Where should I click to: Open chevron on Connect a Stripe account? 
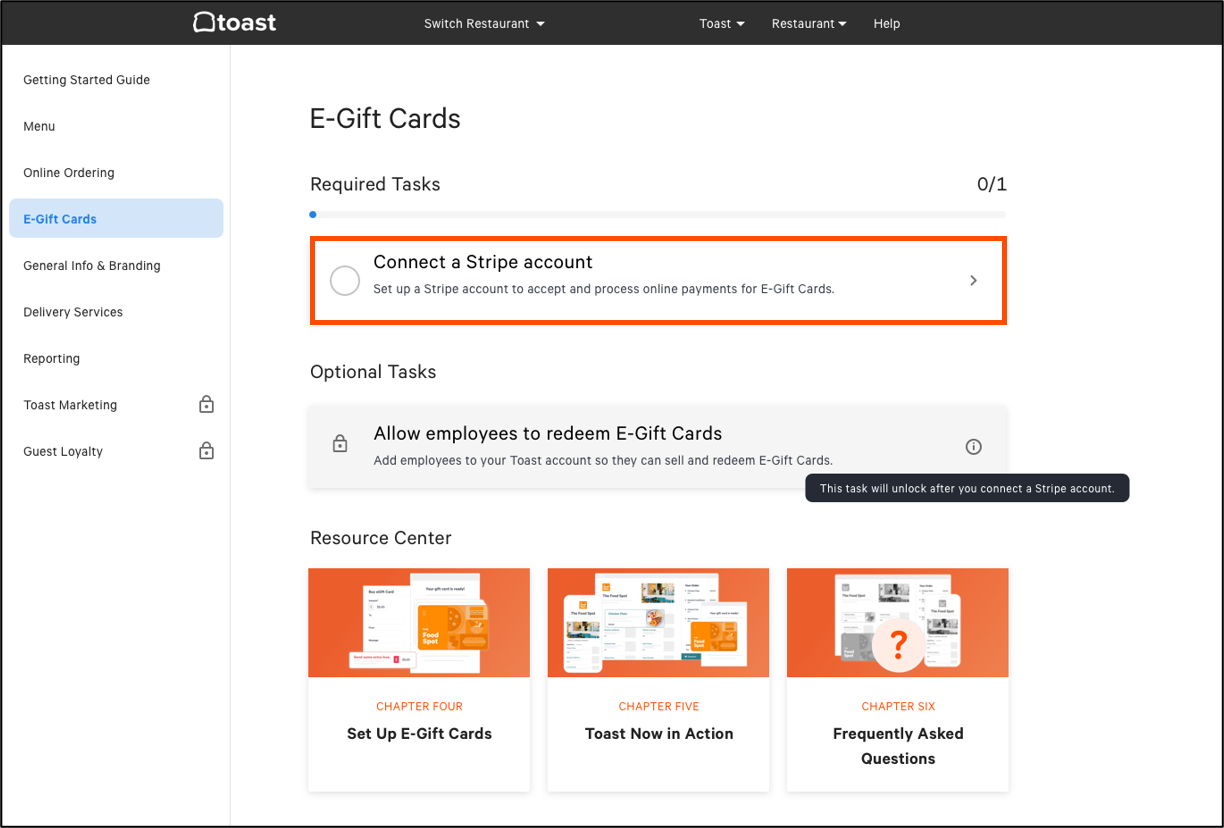pyautogui.click(x=973, y=281)
